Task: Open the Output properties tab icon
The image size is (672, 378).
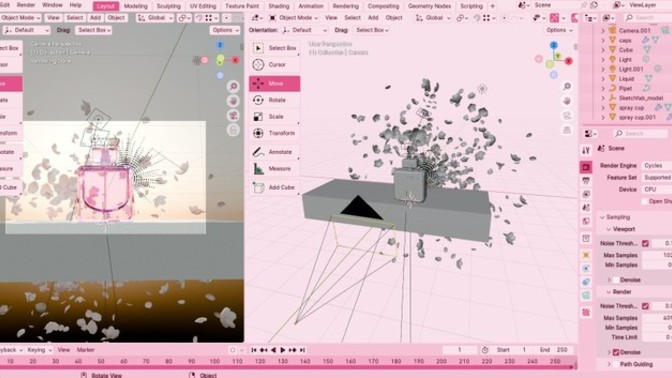Action: click(x=586, y=180)
